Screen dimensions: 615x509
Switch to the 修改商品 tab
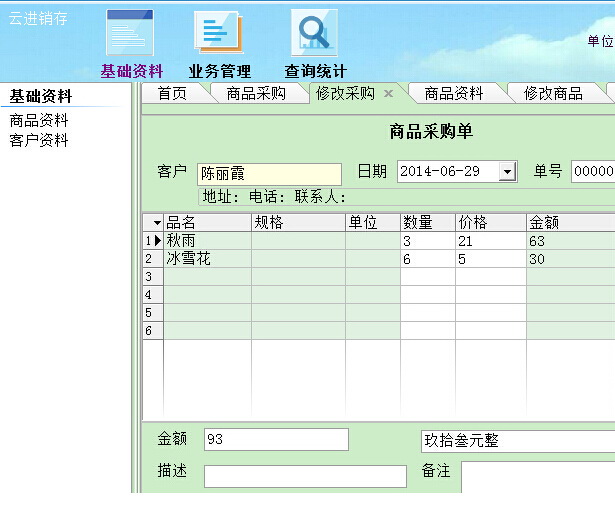[x=553, y=94]
